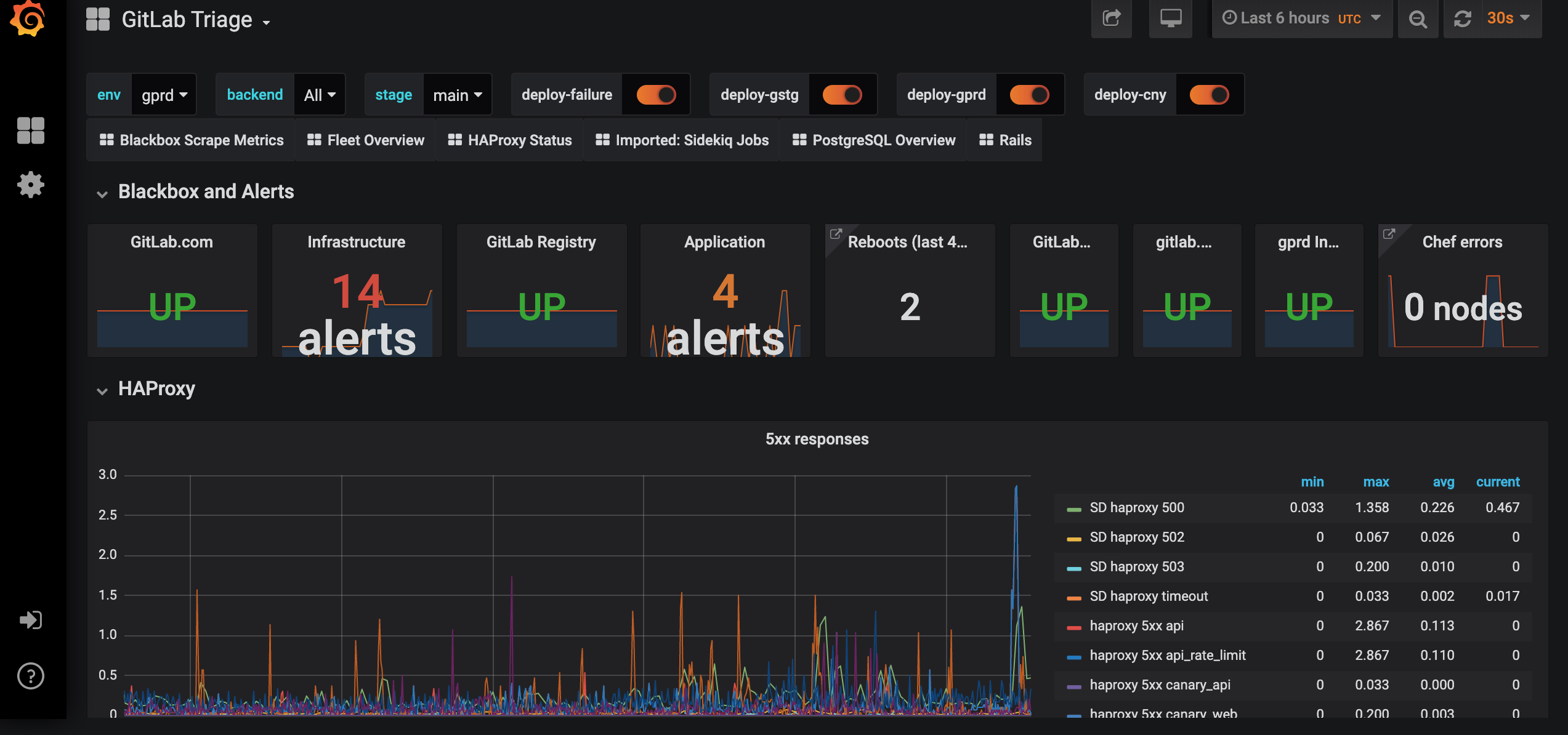
Task: Open the dashboards grid icon in sidebar
Action: click(30, 131)
